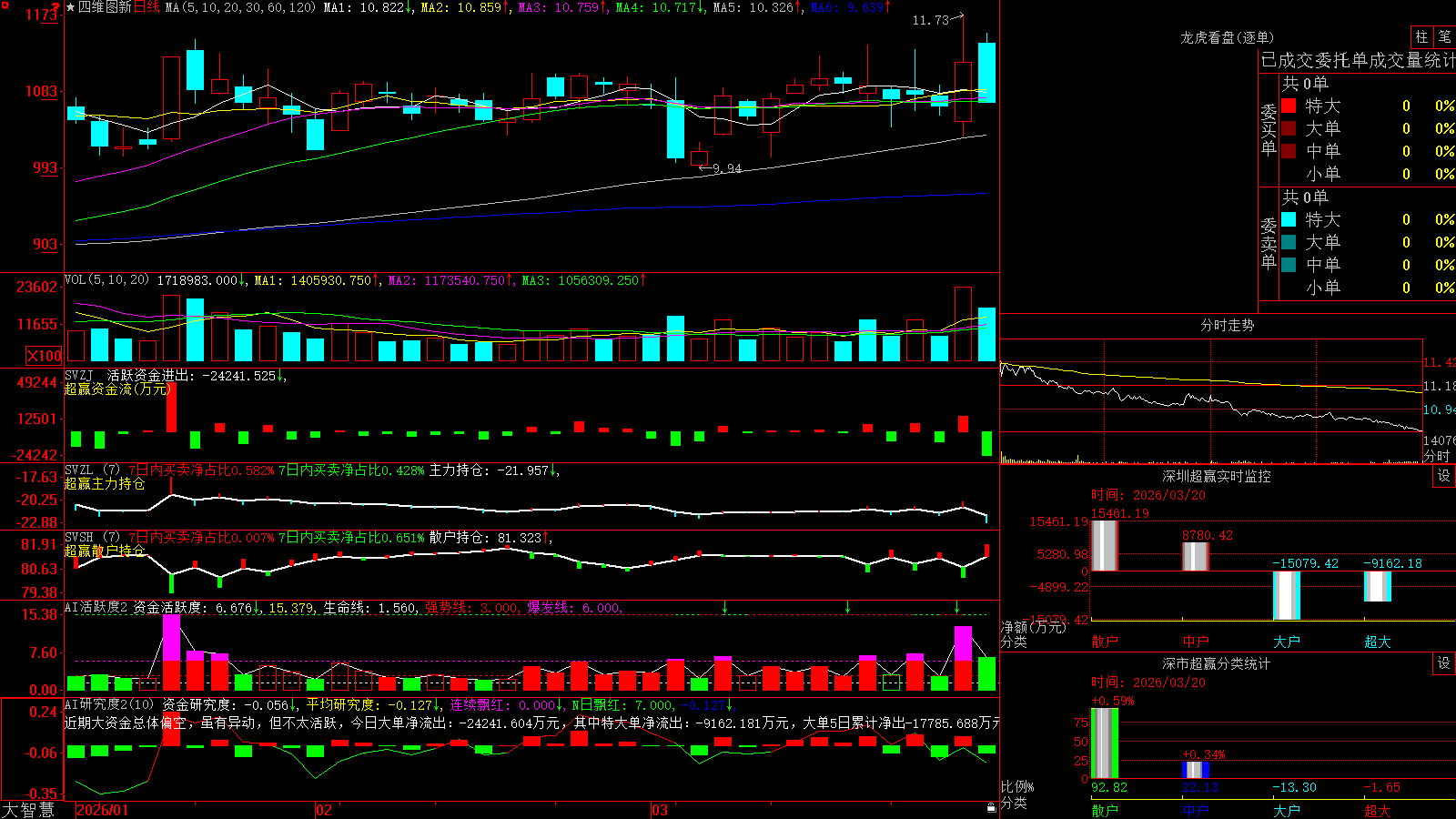Click the 委买单 section label
The height and width of the screenshot is (819, 1456).
point(1269,129)
